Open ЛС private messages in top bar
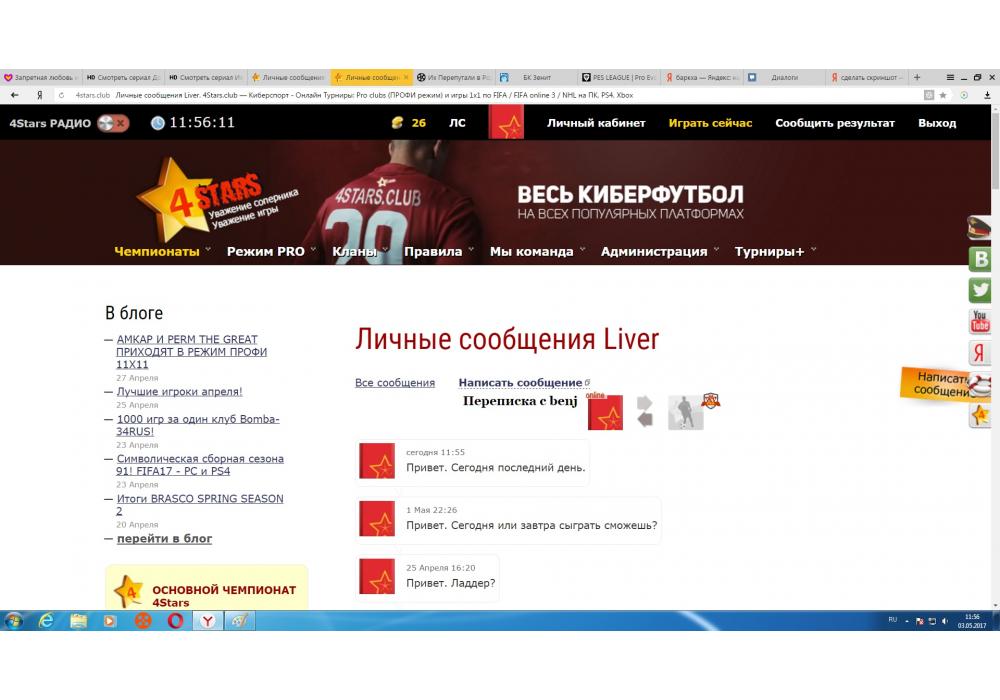The width and height of the screenshot is (1000, 700). pyautogui.click(x=457, y=123)
